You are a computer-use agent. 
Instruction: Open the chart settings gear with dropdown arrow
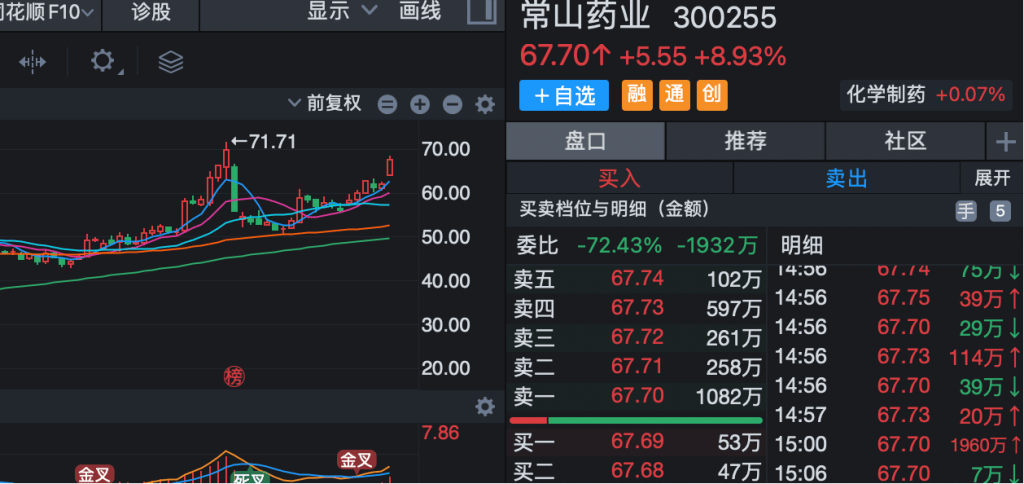(103, 62)
